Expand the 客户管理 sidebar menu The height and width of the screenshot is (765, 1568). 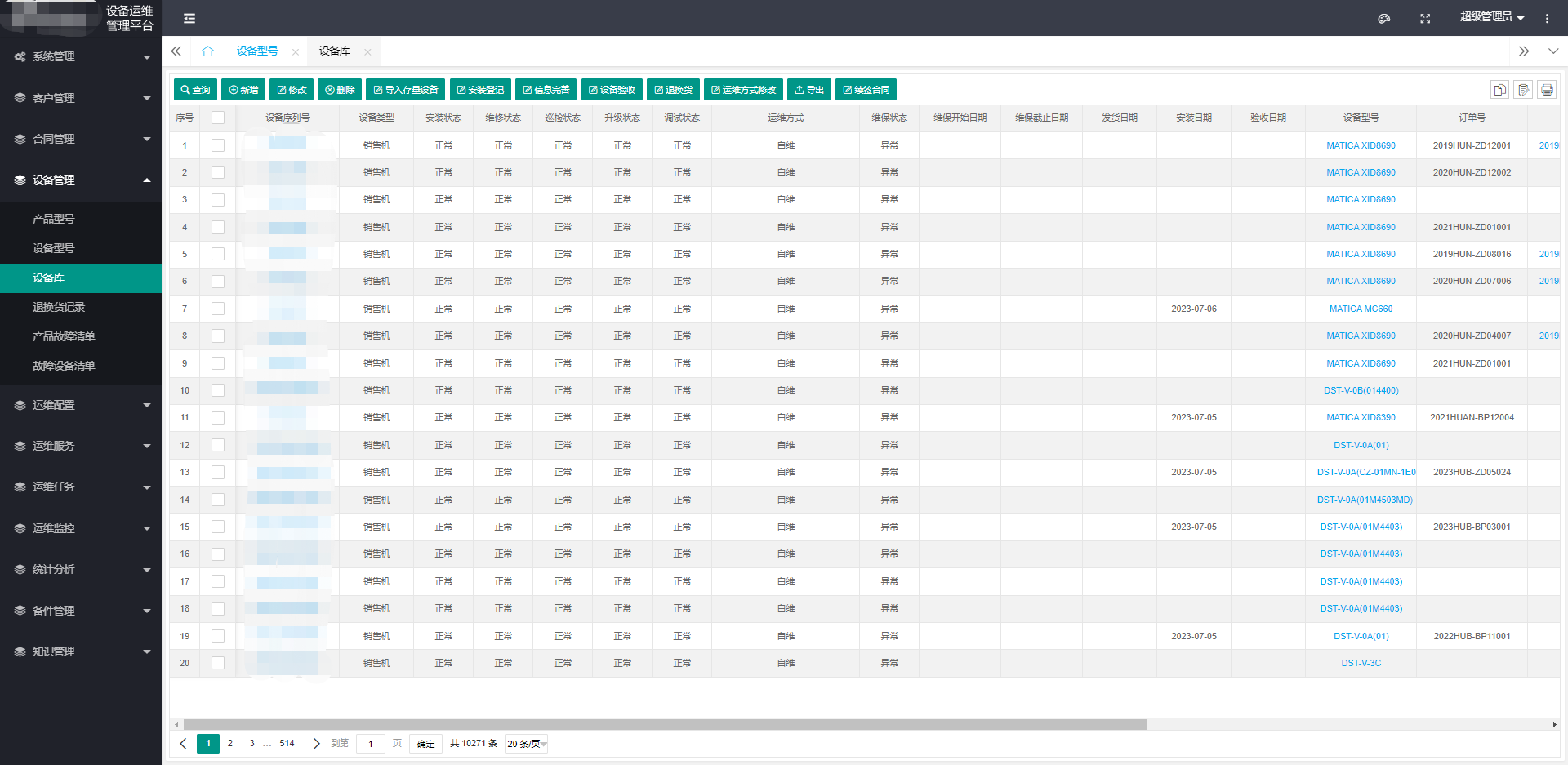(81, 98)
